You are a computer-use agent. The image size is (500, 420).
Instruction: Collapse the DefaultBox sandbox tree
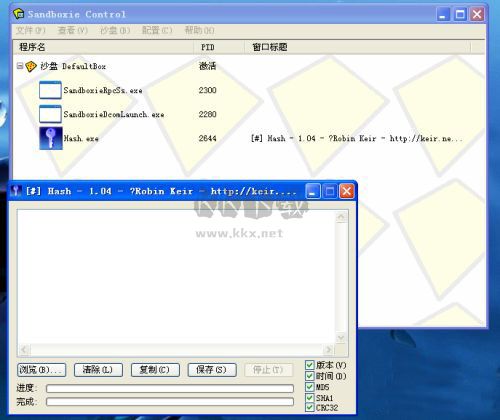tap(20, 66)
